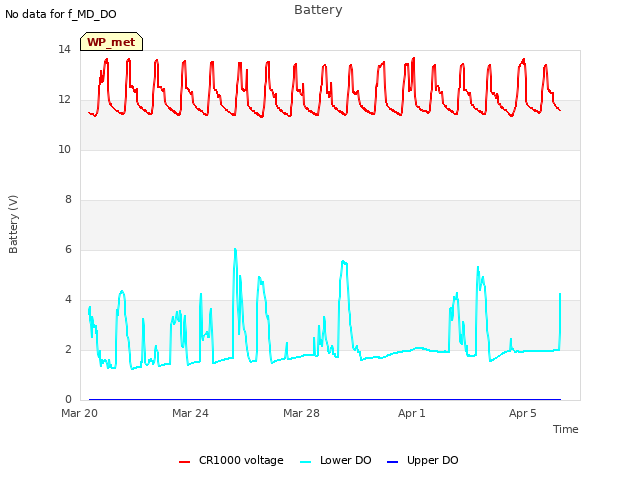Click the cyan Lower DO legend swatch
The width and height of the screenshot is (640, 480).
[x=305, y=462]
